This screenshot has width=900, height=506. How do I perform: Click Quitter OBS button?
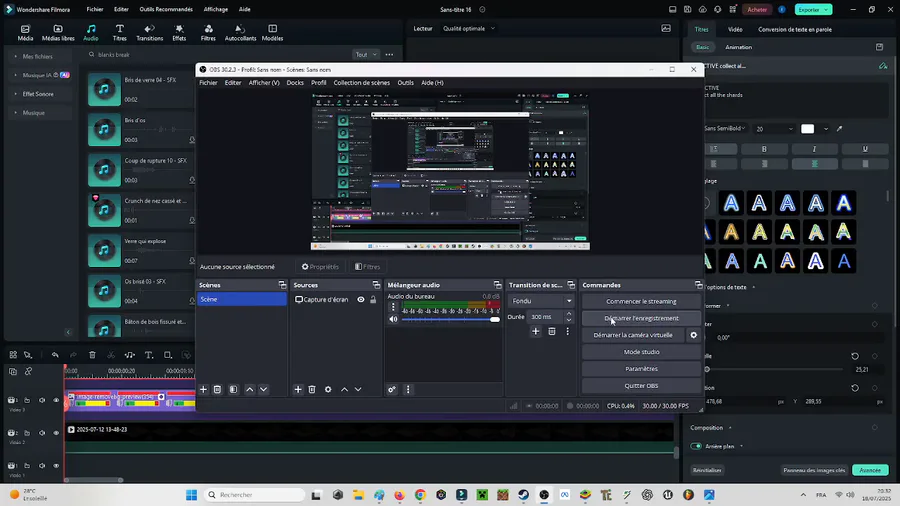641,386
